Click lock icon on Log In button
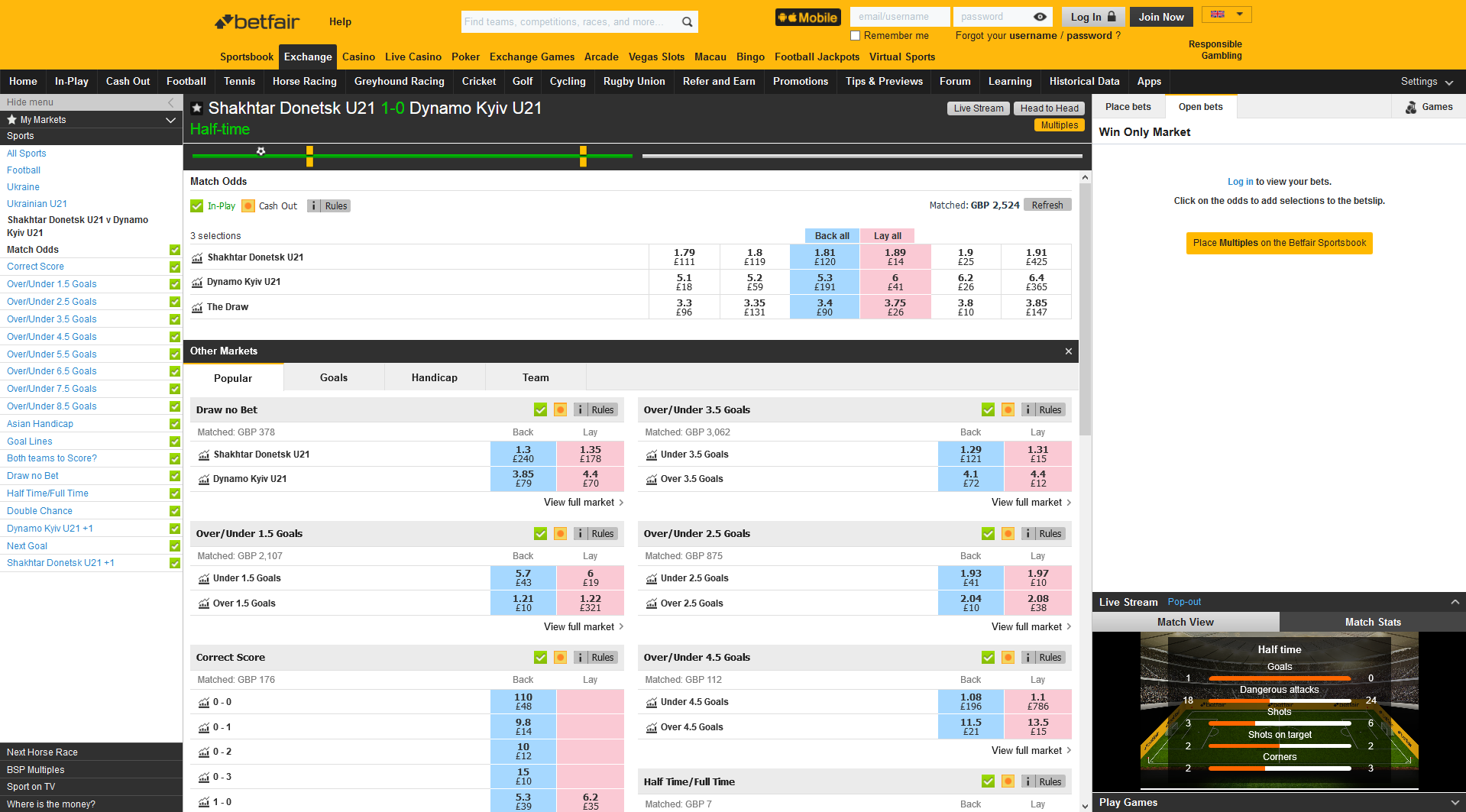 click(1112, 17)
